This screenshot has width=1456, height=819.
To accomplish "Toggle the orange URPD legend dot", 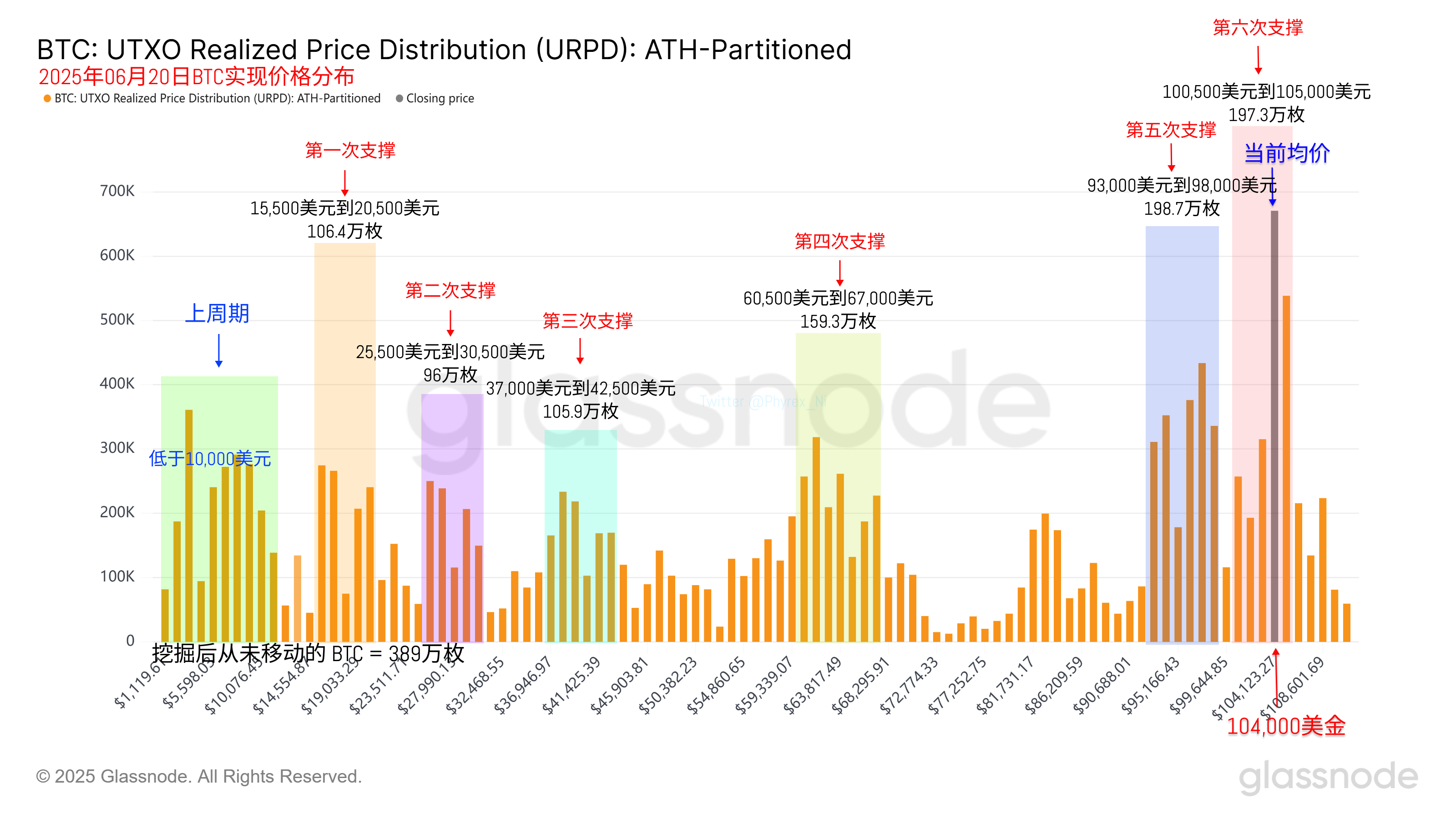I will [x=47, y=98].
